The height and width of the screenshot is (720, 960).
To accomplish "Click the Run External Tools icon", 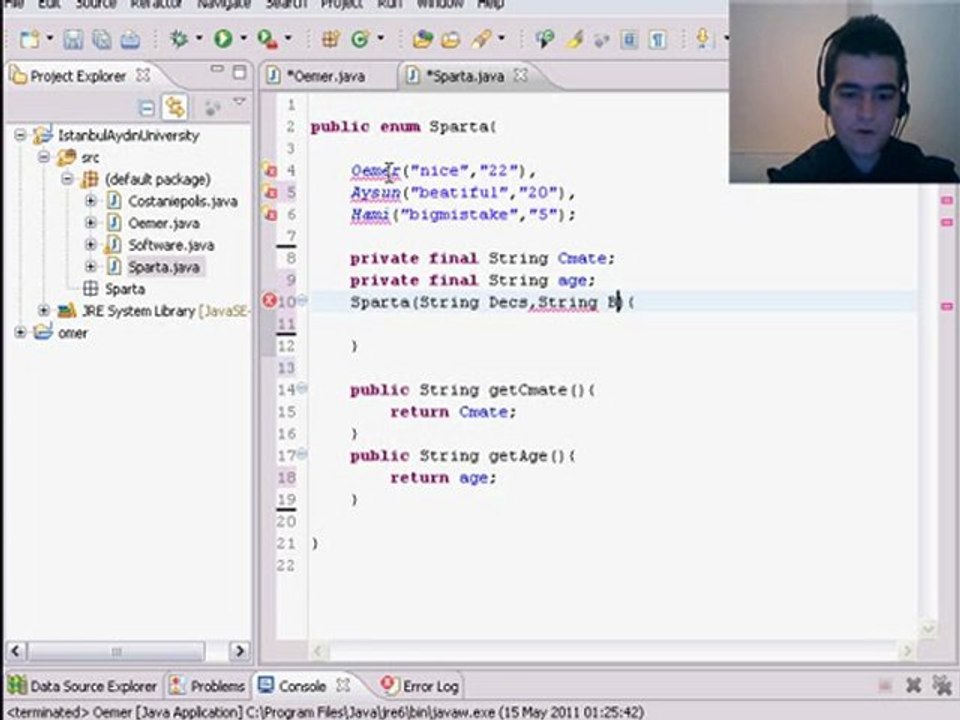I will click(268, 40).
